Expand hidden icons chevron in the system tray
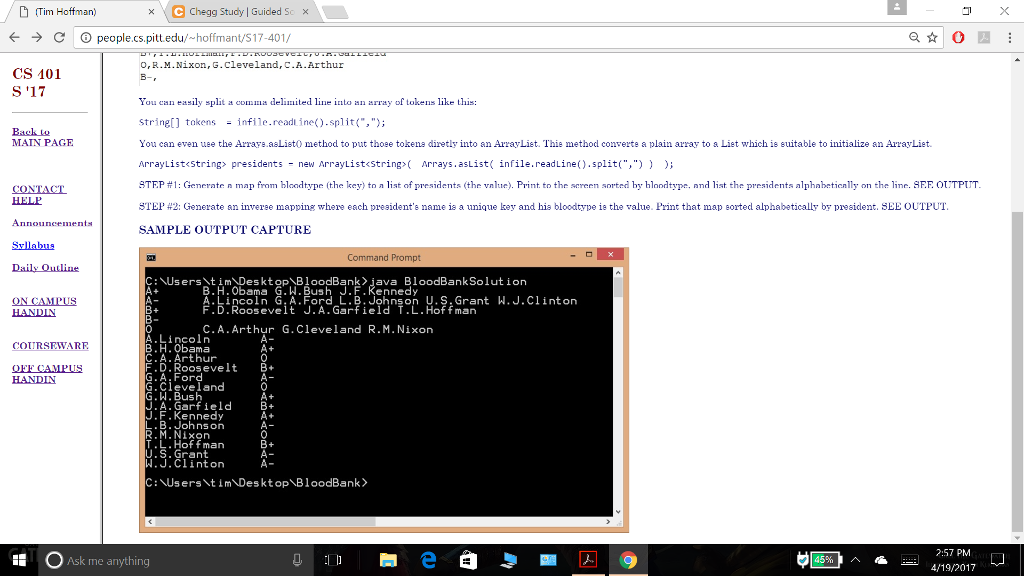The width and height of the screenshot is (1024, 576). pos(855,561)
